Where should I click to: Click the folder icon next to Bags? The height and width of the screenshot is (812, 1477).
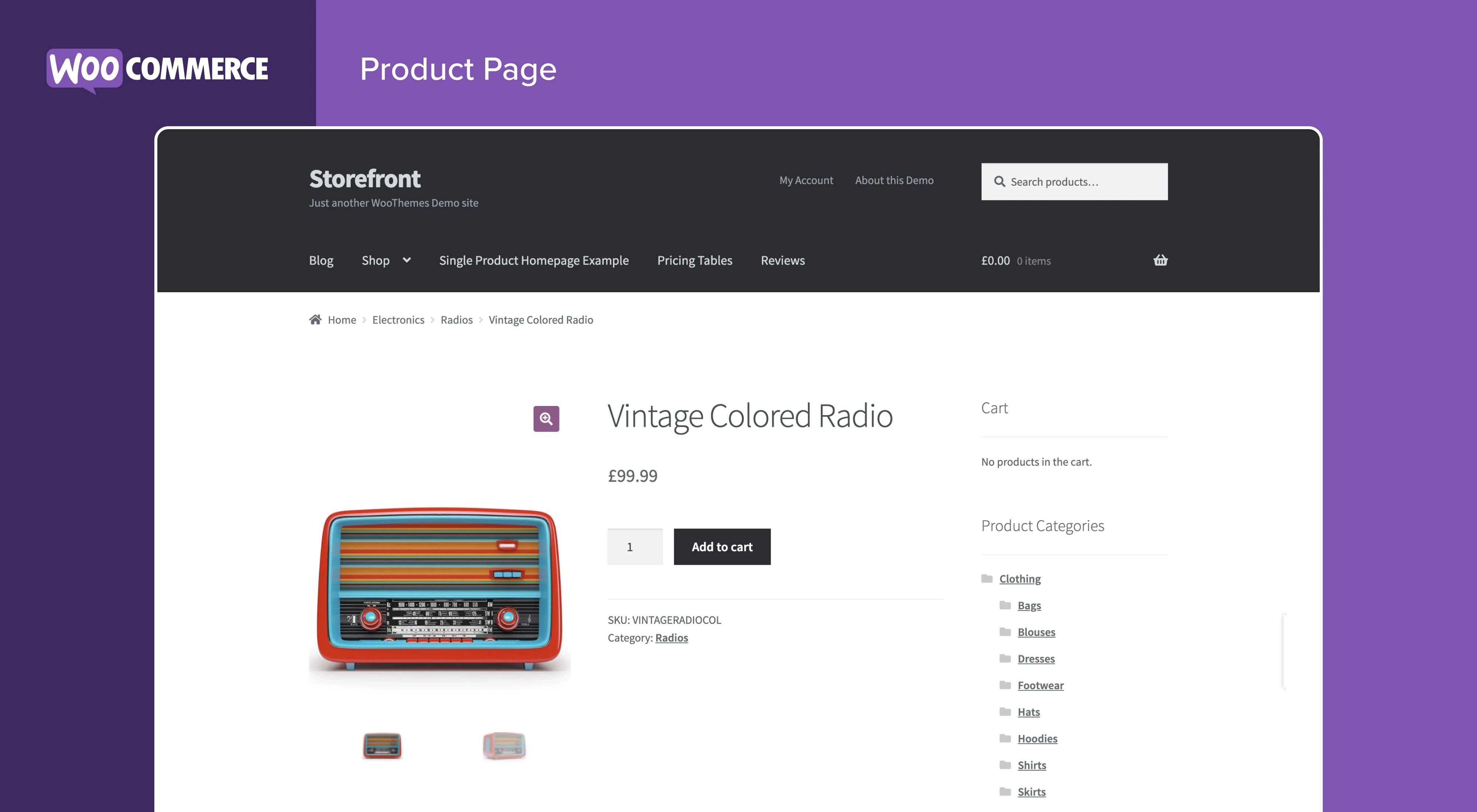click(x=1005, y=605)
